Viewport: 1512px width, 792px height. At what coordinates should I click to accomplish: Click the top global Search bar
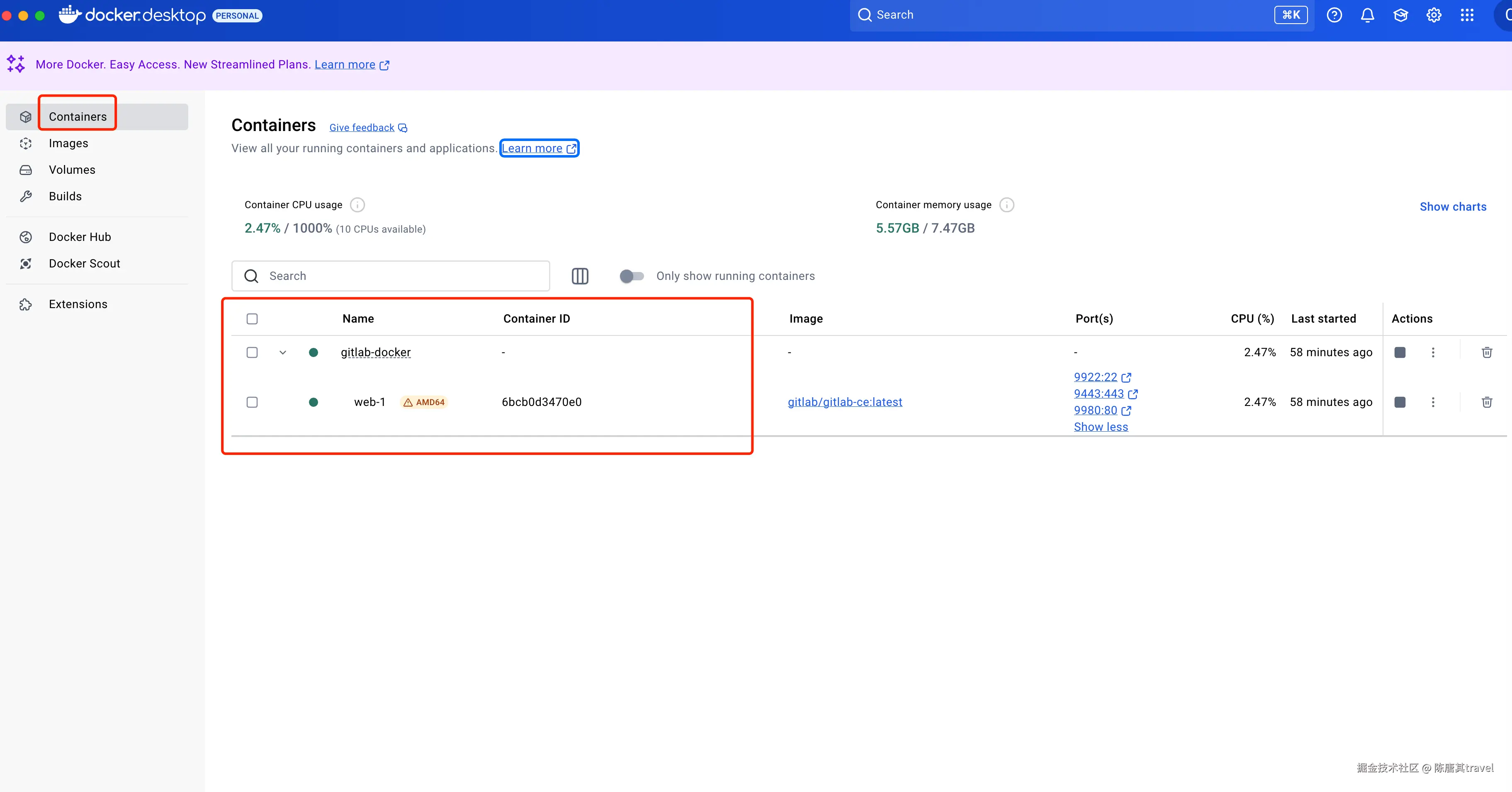(1081, 15)
